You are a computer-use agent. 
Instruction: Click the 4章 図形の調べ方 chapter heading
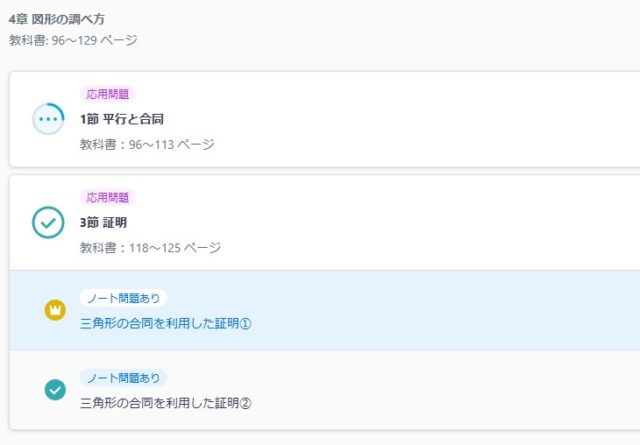[x=56, y=19]
